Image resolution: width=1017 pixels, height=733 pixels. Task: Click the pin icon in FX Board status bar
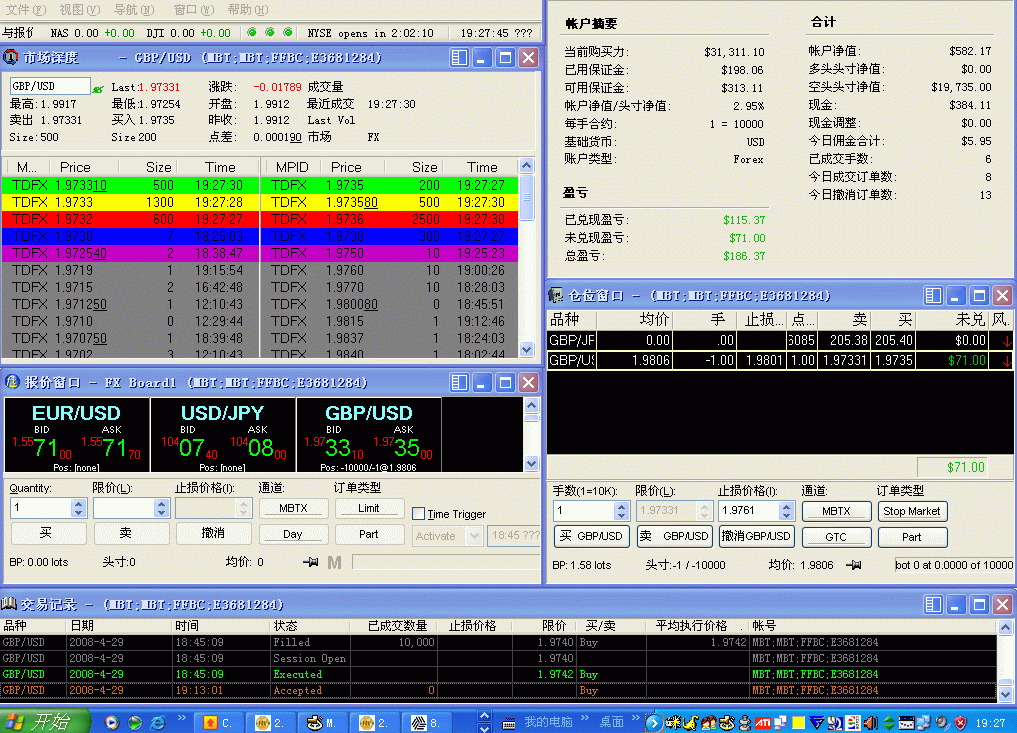click(311, 563)
